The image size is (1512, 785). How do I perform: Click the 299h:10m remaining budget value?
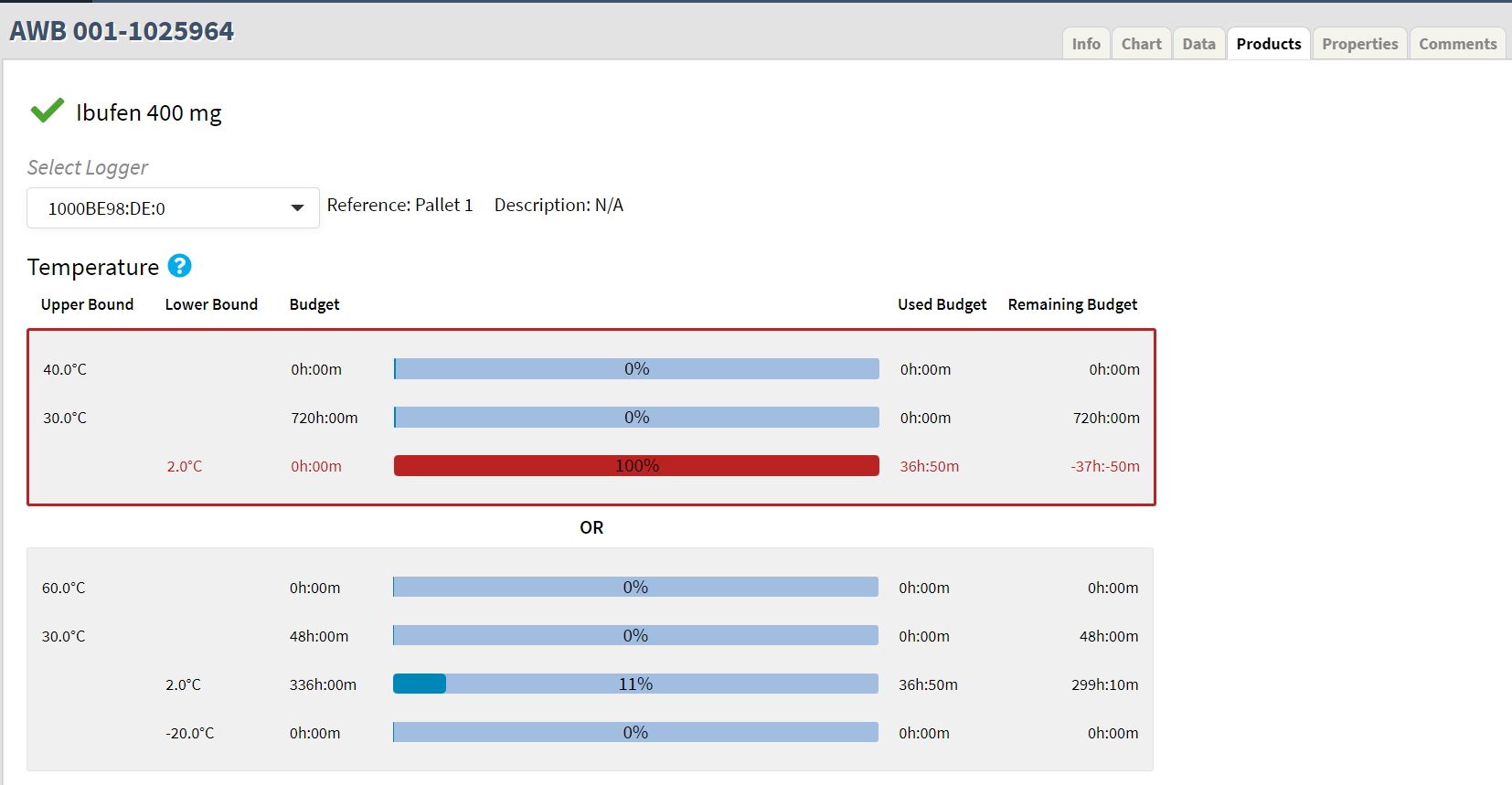tap(1105, 684)
